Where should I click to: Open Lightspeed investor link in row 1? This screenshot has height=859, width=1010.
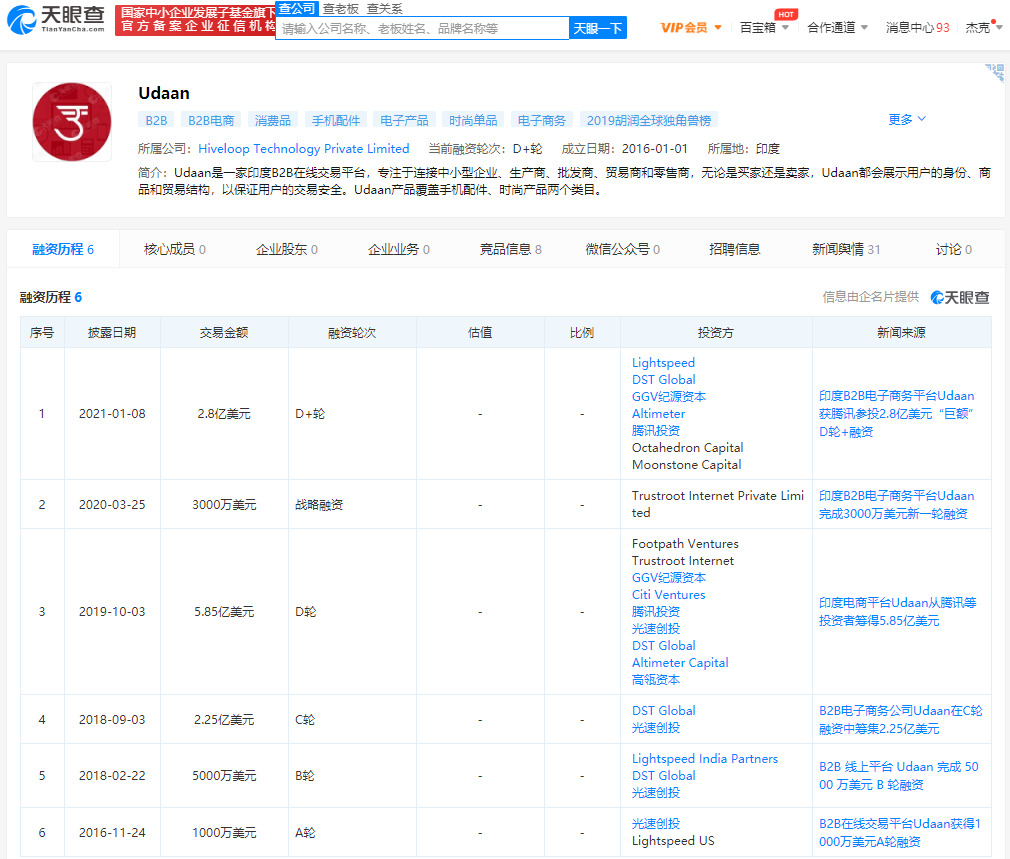tap(663, 363)
